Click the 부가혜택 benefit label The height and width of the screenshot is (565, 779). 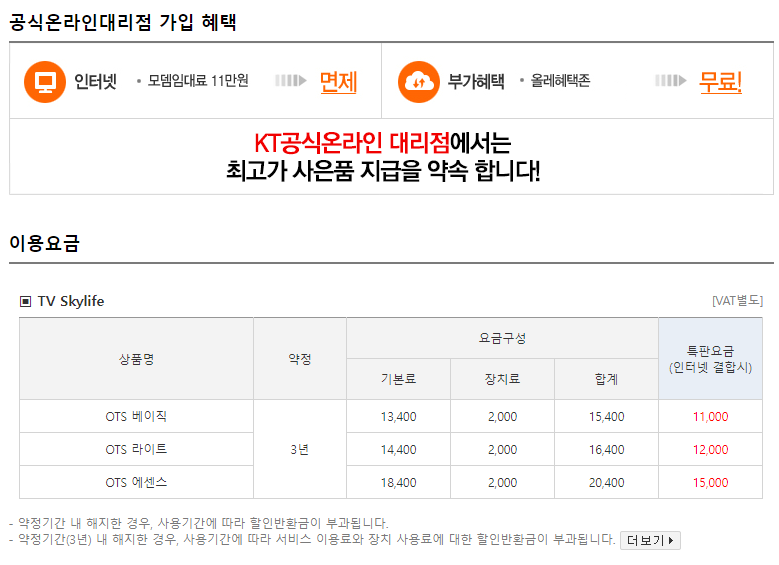tap(476, 81)
